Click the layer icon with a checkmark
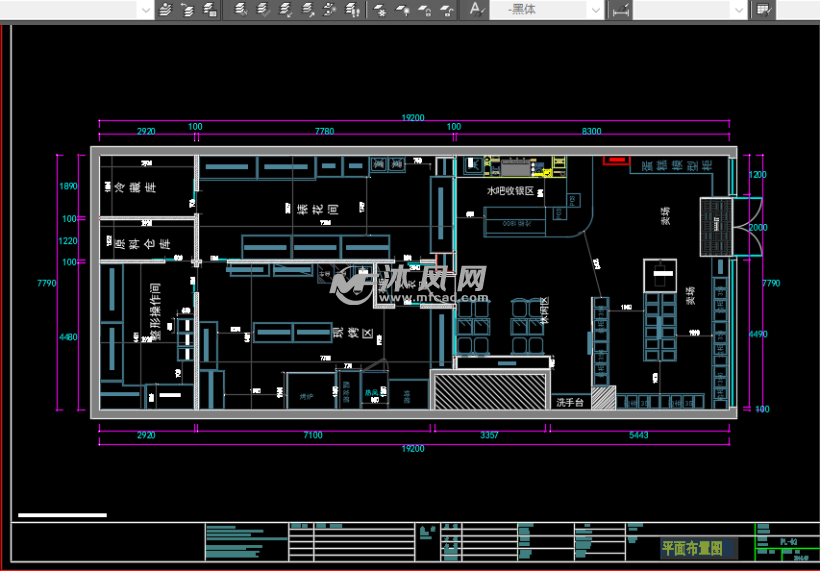 (263, 10)
